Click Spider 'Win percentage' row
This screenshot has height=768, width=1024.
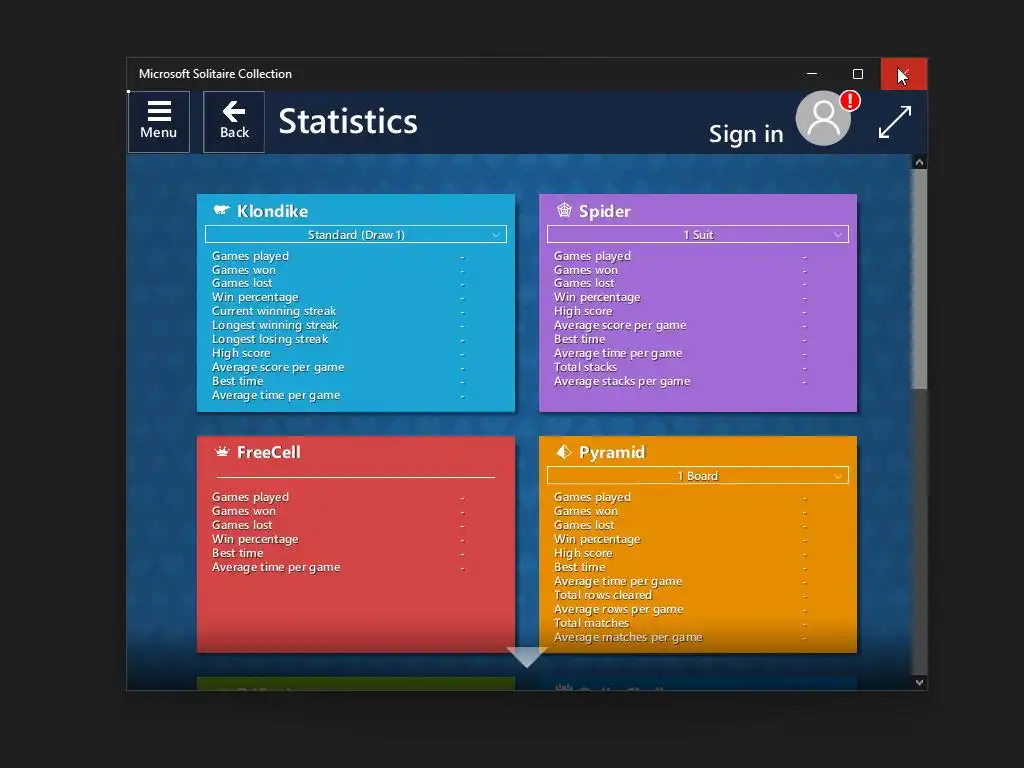click(680, 297)
